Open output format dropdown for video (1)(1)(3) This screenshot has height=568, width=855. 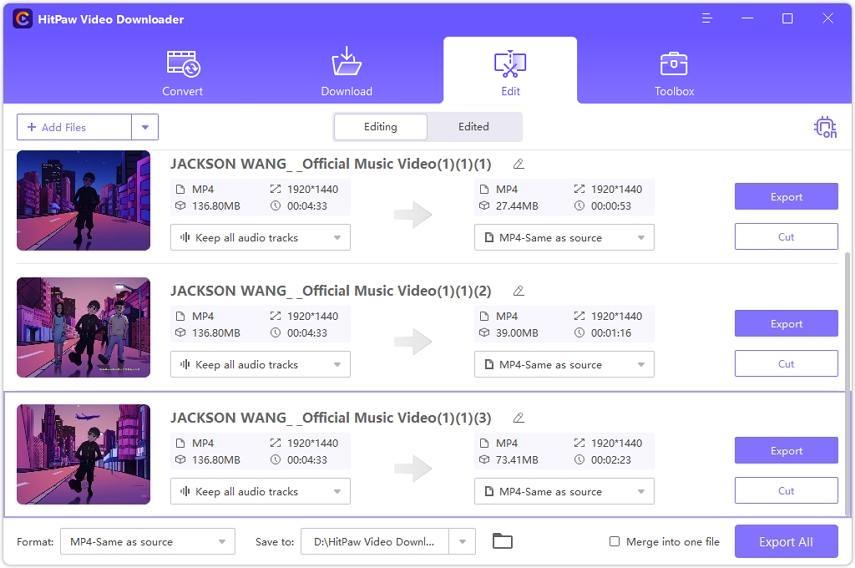(x=564, y=492)
